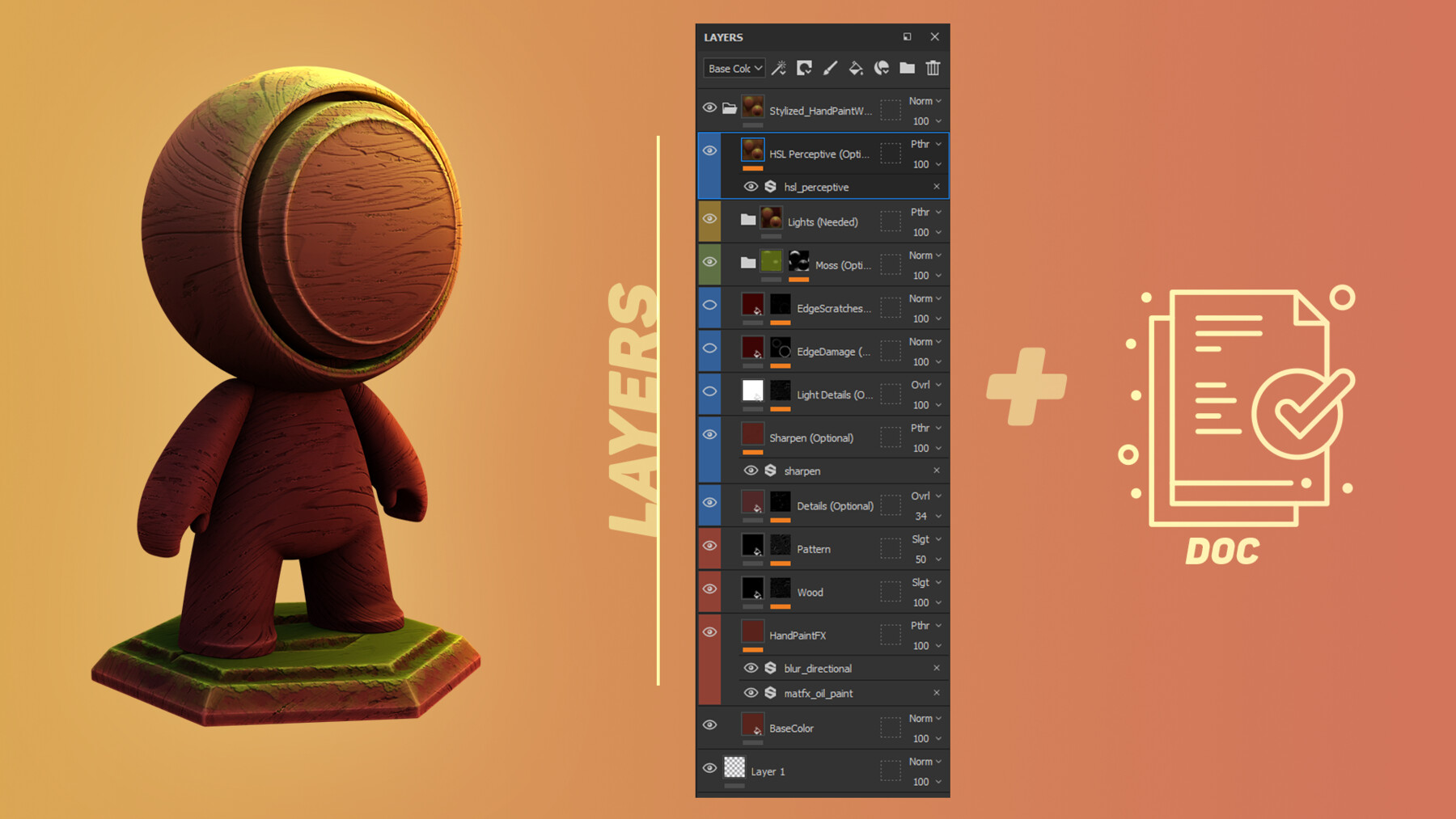Toggle visibility of EdgeScratches layer
The width and height of the screenshot is (1456, 819).
[x=709, y=306]
